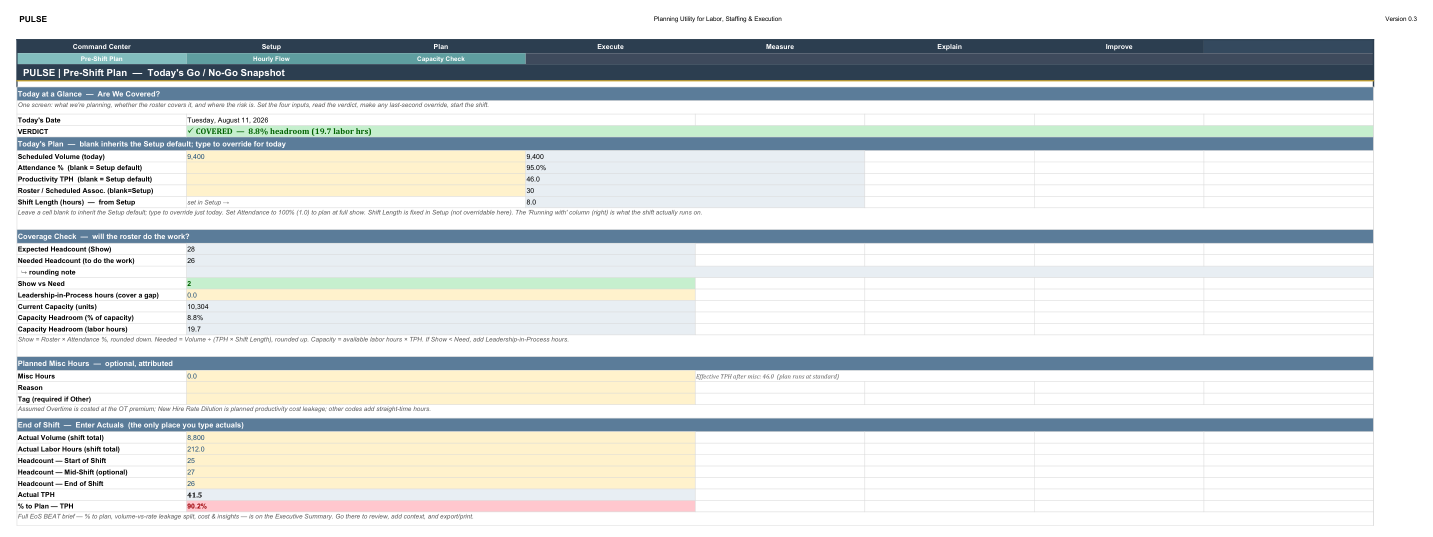Click the Tag (required if Other) input
Image resolution: width=1433 pixels, height=537 pixels.
[440, 398]
